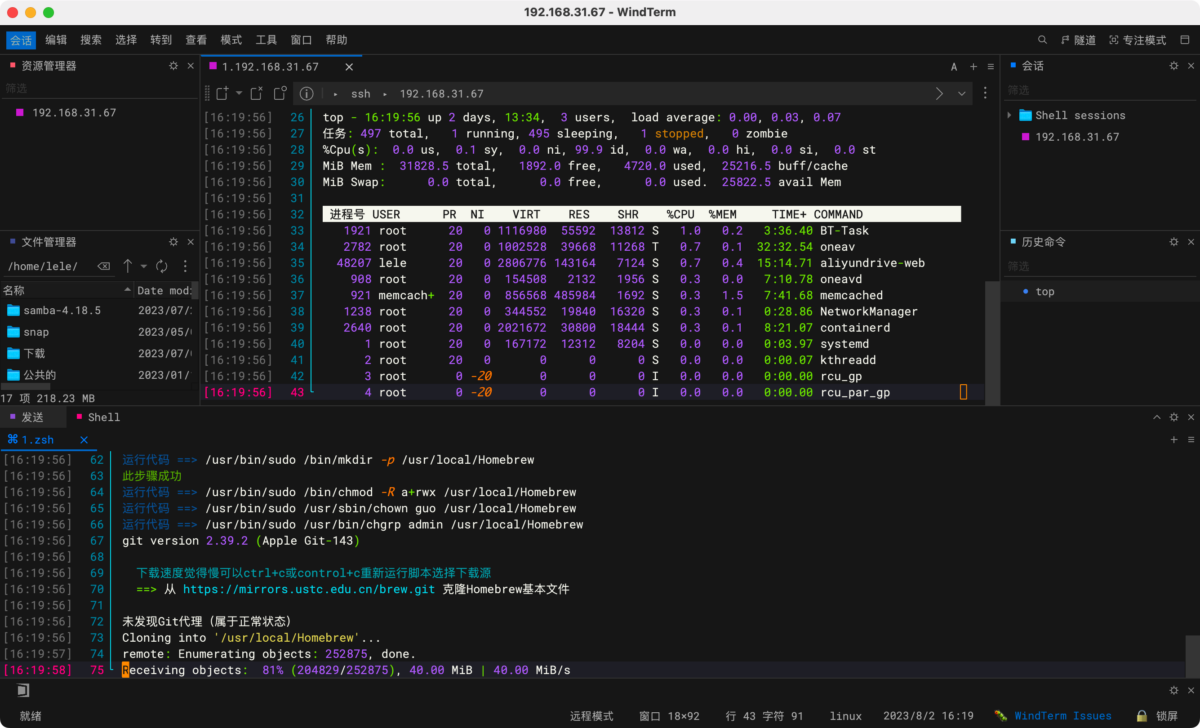Open the tab list menu icon
The image size is (1200, 728).
coord(990,67)
